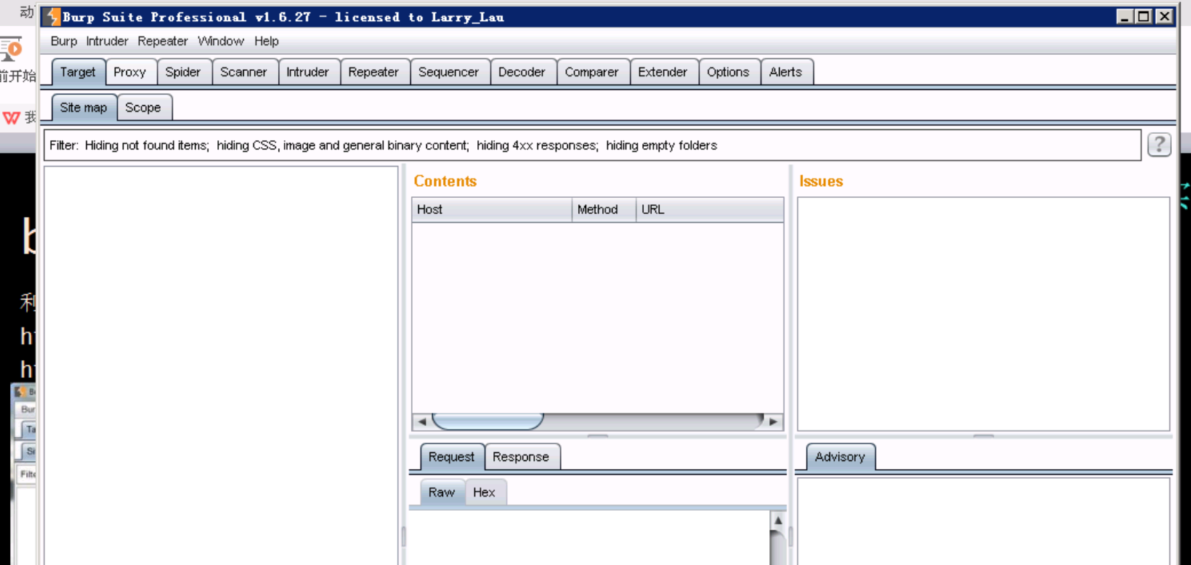This screenshot has height=565, width=1191.
Task: Switch to the Intruder tool tab
Action: 308,72
